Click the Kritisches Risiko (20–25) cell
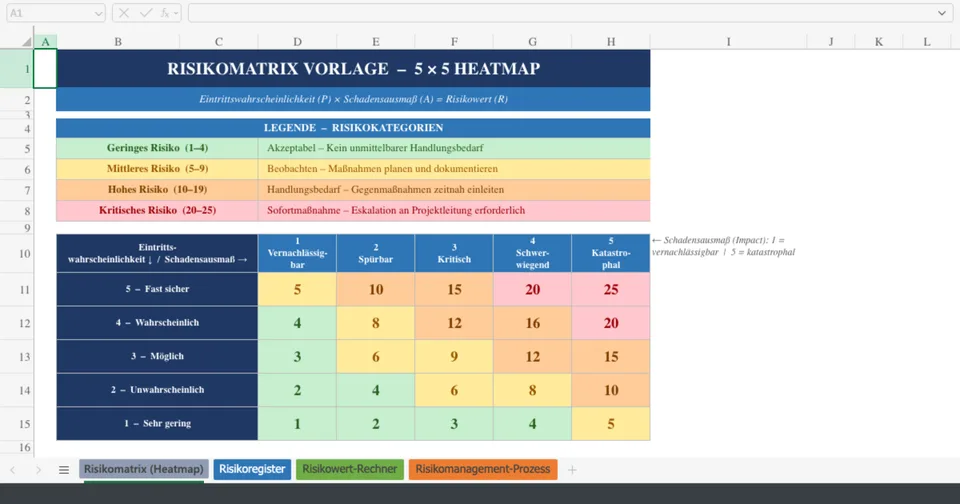Screen dimensions: 960x504 [157, 211]
